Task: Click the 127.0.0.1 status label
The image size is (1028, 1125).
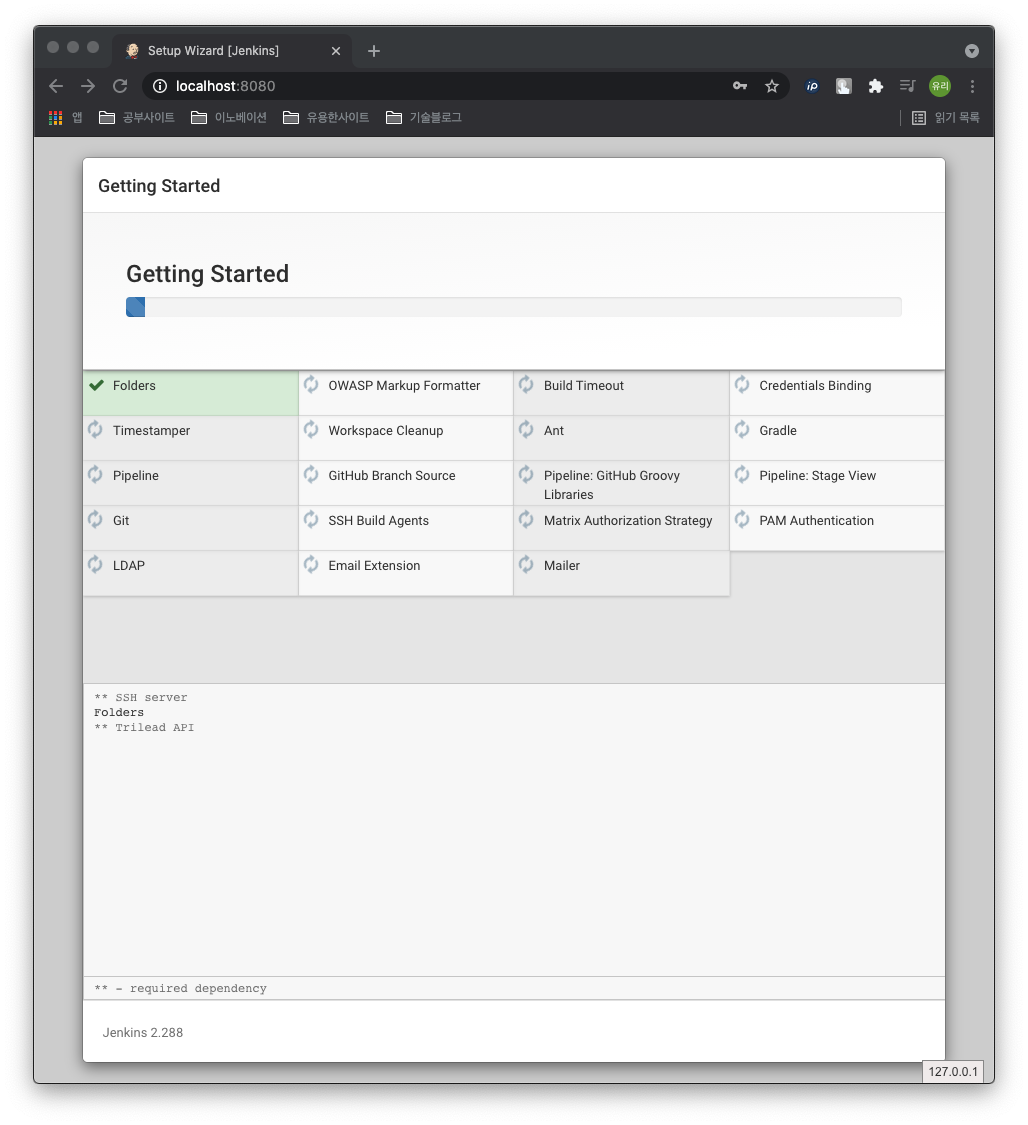Action: click(953, 1072)
